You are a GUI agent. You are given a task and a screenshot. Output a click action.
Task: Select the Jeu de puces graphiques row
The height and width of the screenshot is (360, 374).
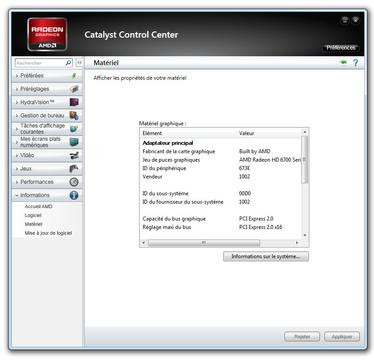pyautogui.click(x=220, y=160)
